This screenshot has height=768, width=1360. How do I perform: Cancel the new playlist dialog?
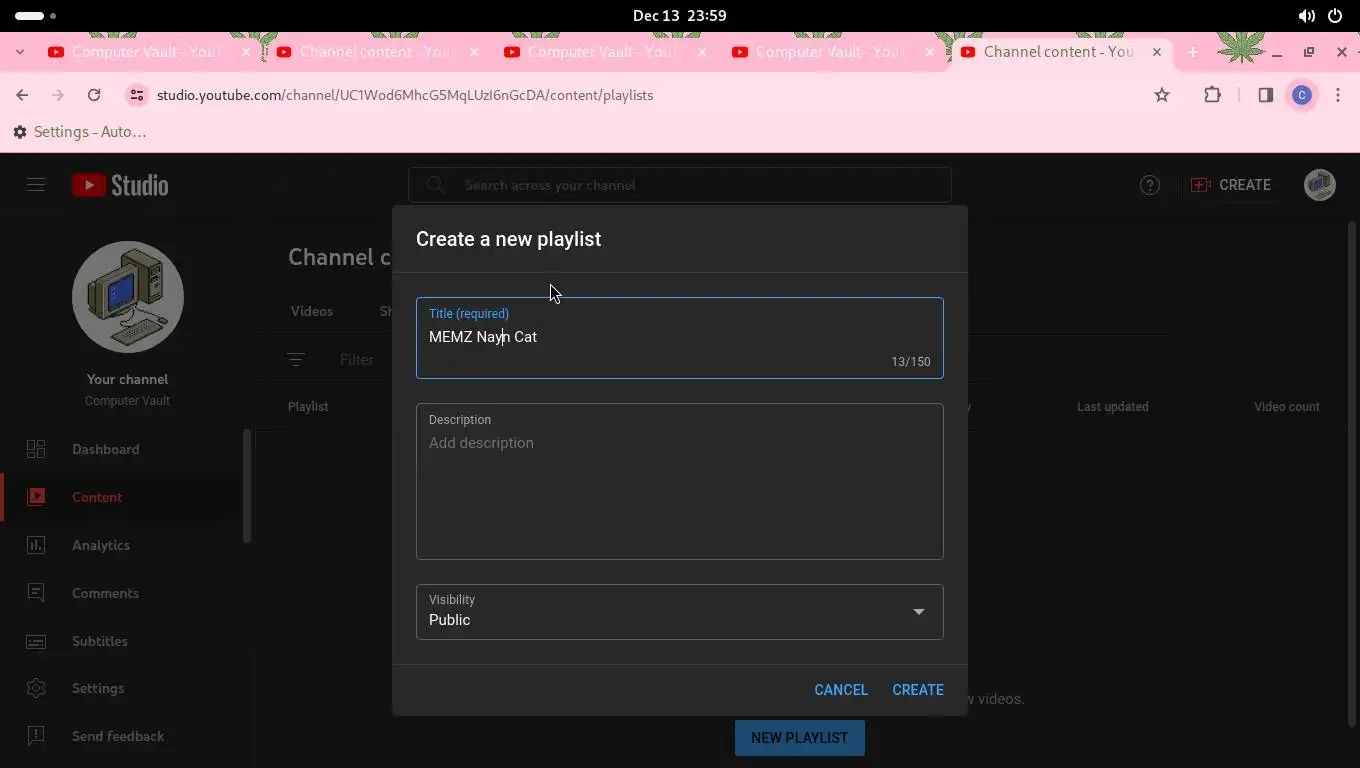pyautogui.click(x=841, y=690)
